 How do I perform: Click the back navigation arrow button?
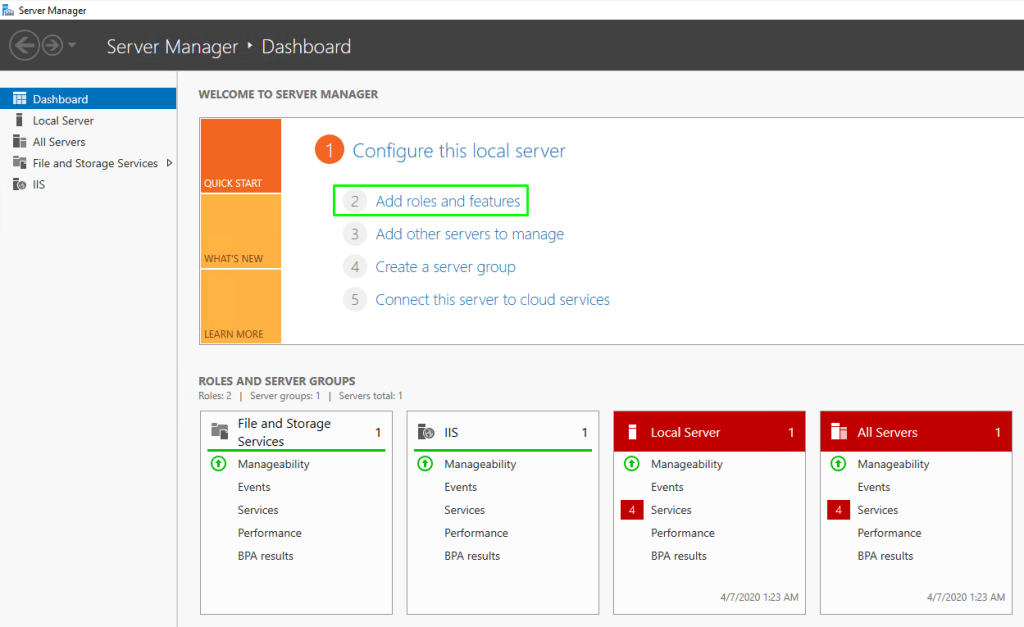click(x=24, y=45)
